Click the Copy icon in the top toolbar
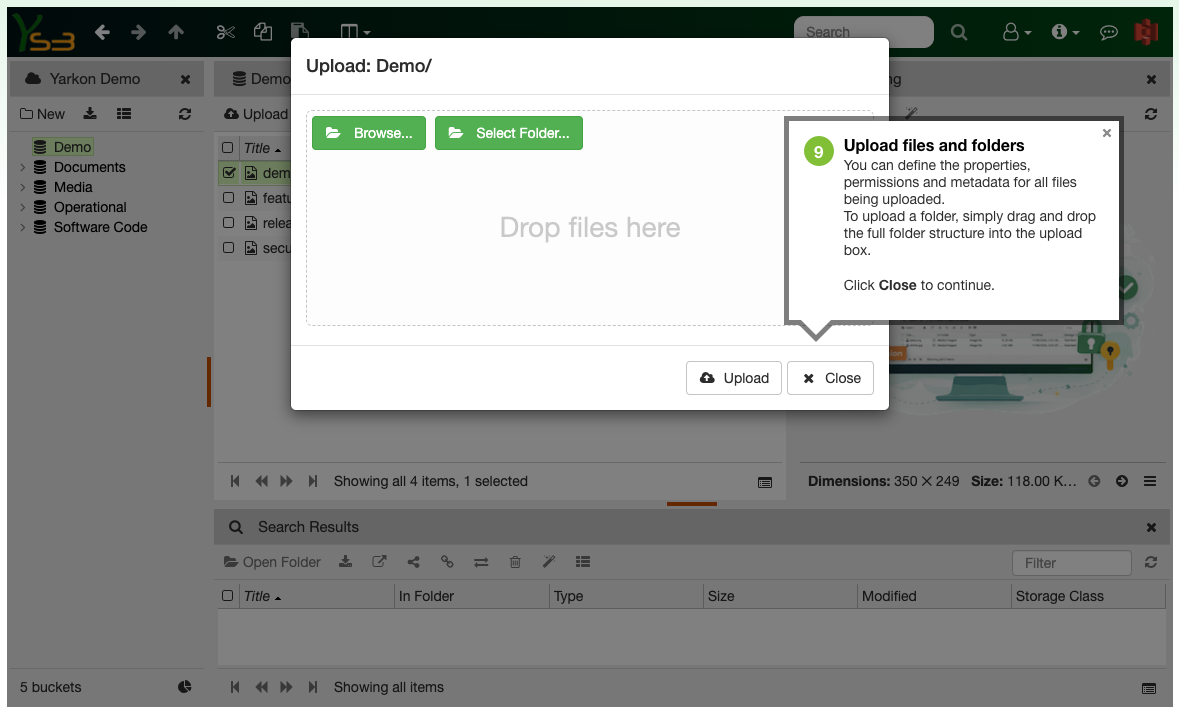This screenshot has height=715, width=1179. pyautogui.click(x=262, y=31)
